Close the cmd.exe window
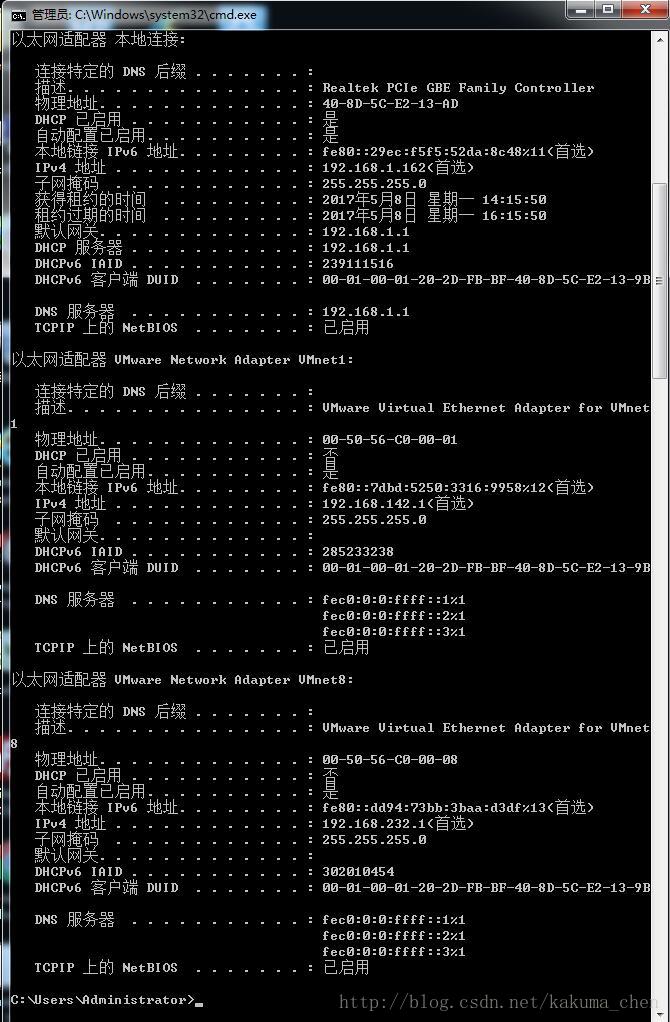The image size is (670, 1022). point(645,9)
